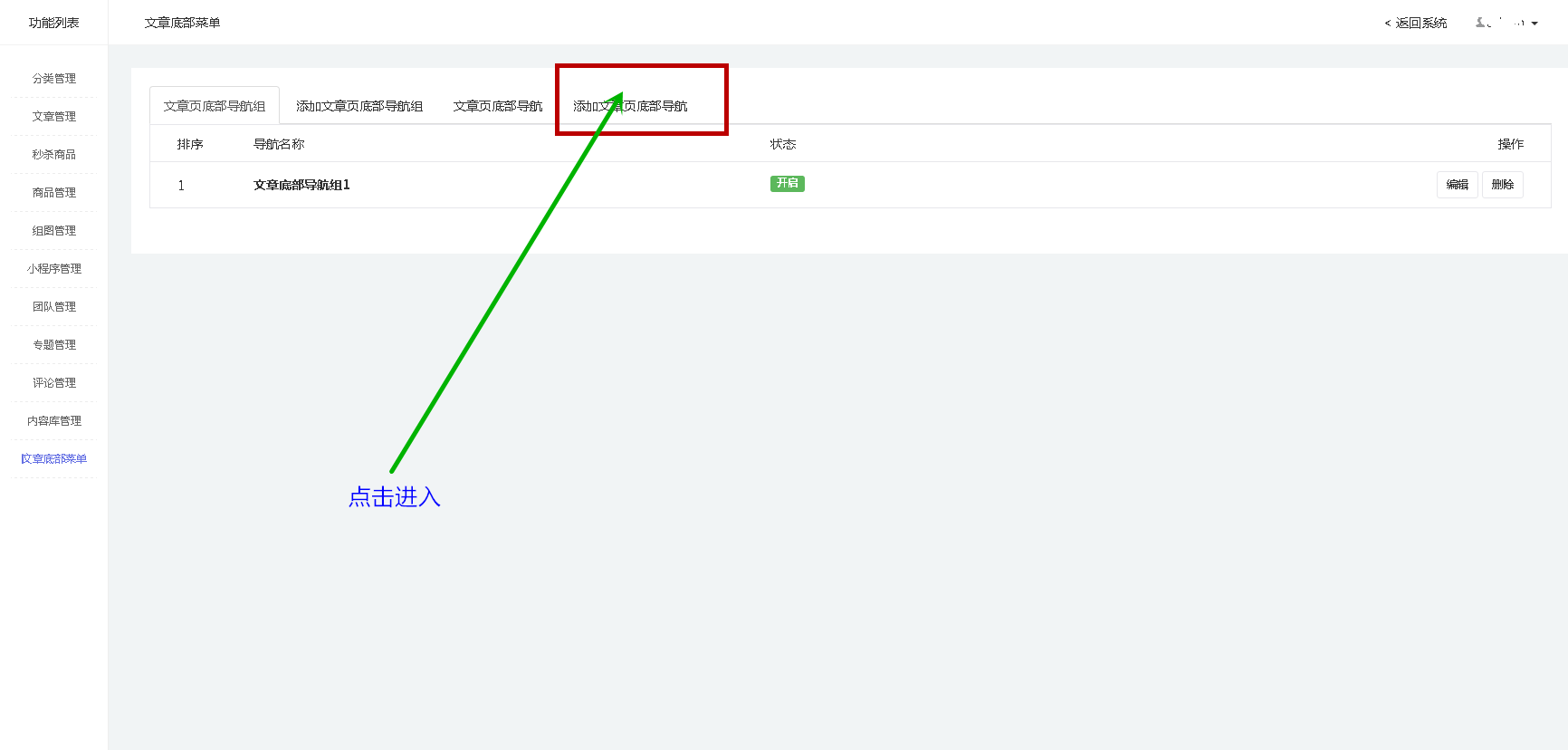Open the 添加文章页底部导航组 tab
This screenshot has width=1568, height=750.
tap(359, 106)
